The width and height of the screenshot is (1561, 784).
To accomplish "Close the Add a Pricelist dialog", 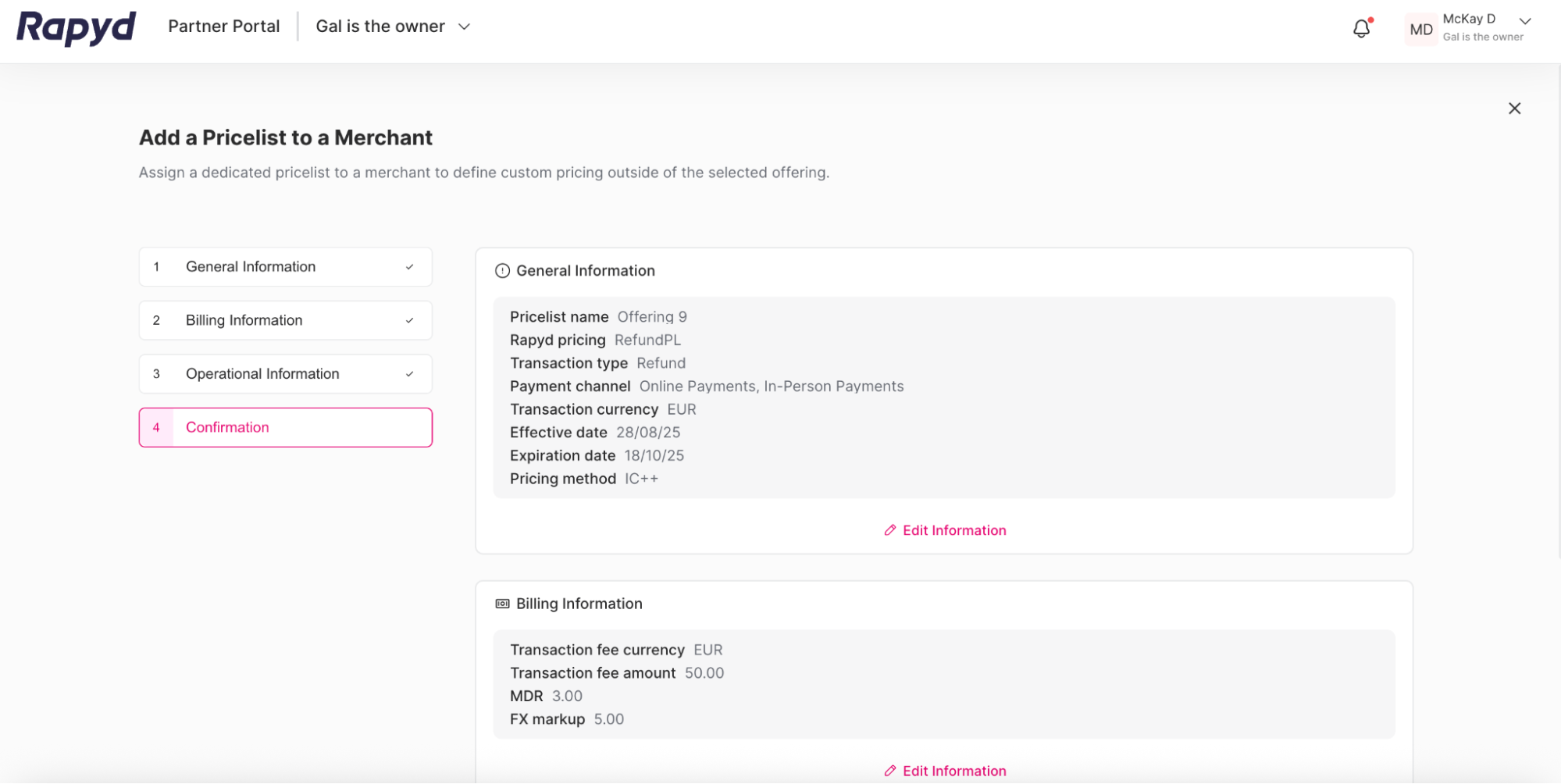I will click(x=1514, y=109).
